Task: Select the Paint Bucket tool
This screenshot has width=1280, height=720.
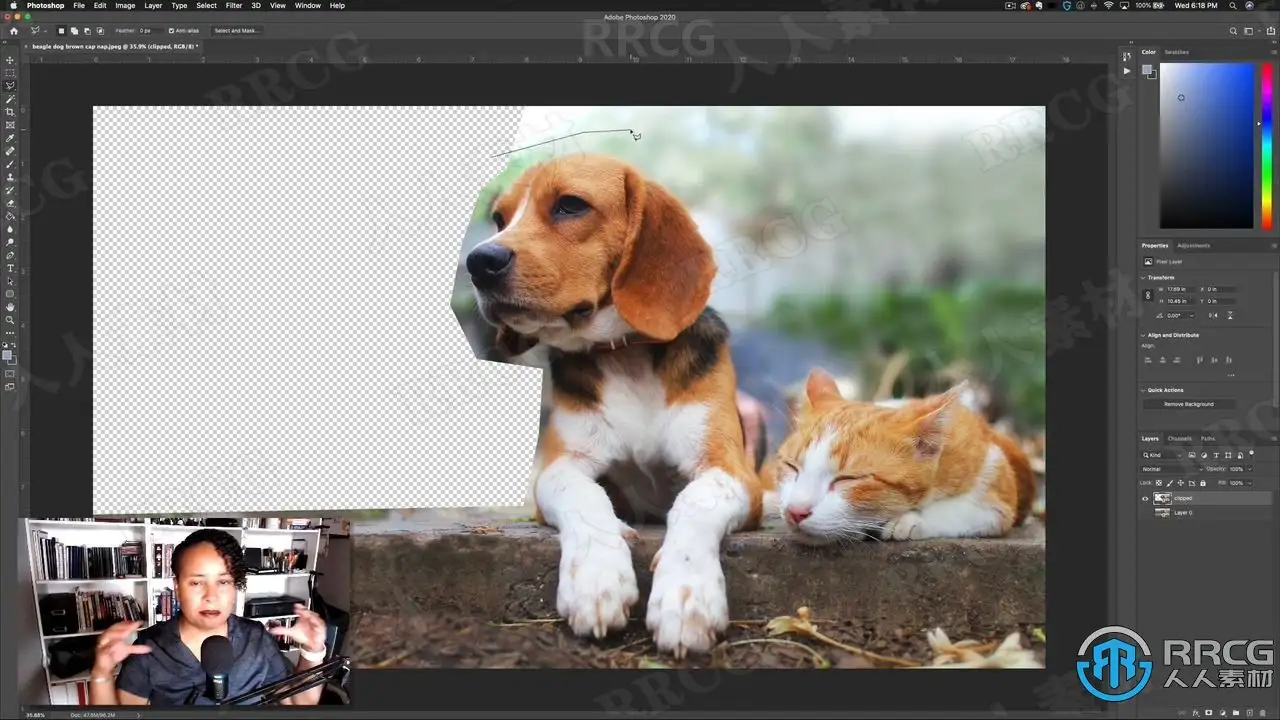Action: pos(10,216)
